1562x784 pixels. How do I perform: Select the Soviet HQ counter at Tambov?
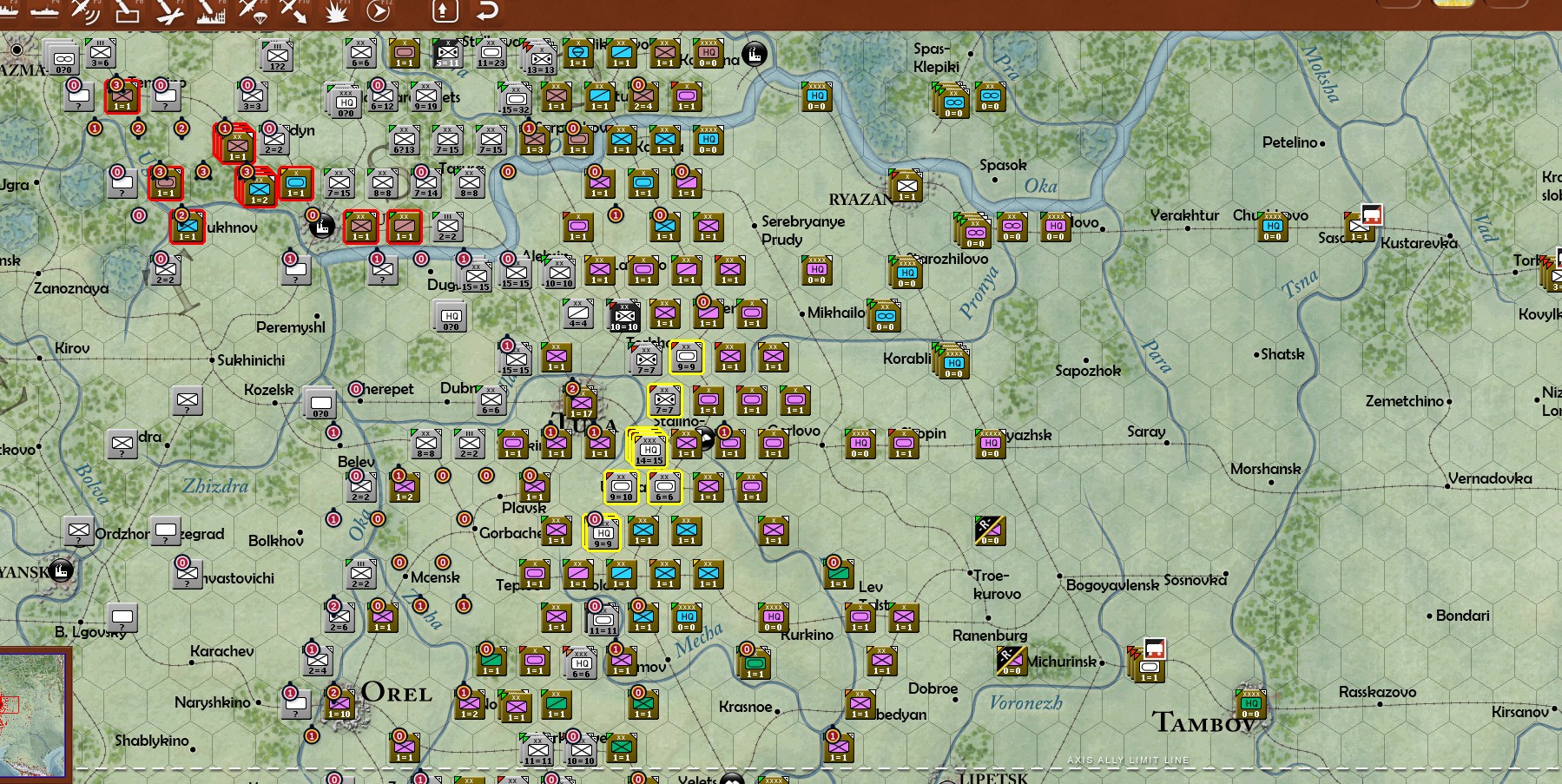(x=1251, y=704)
